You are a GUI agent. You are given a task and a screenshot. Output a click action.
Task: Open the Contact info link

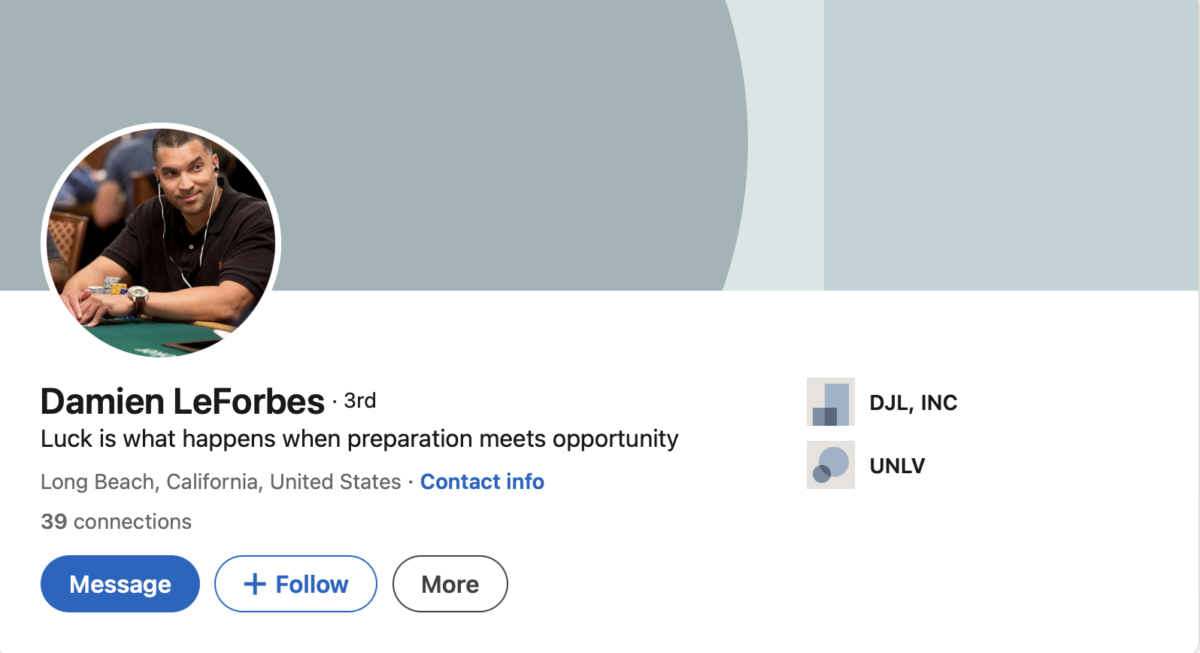tap(482, 482)
